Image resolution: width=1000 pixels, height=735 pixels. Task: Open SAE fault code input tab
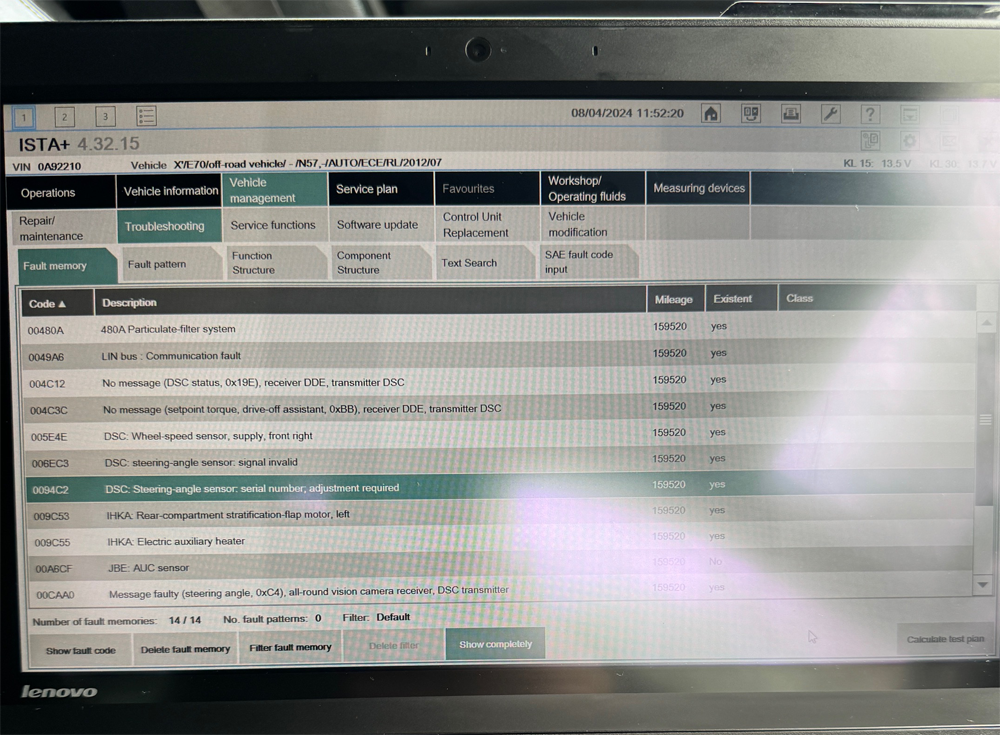[x=588, y=262]
